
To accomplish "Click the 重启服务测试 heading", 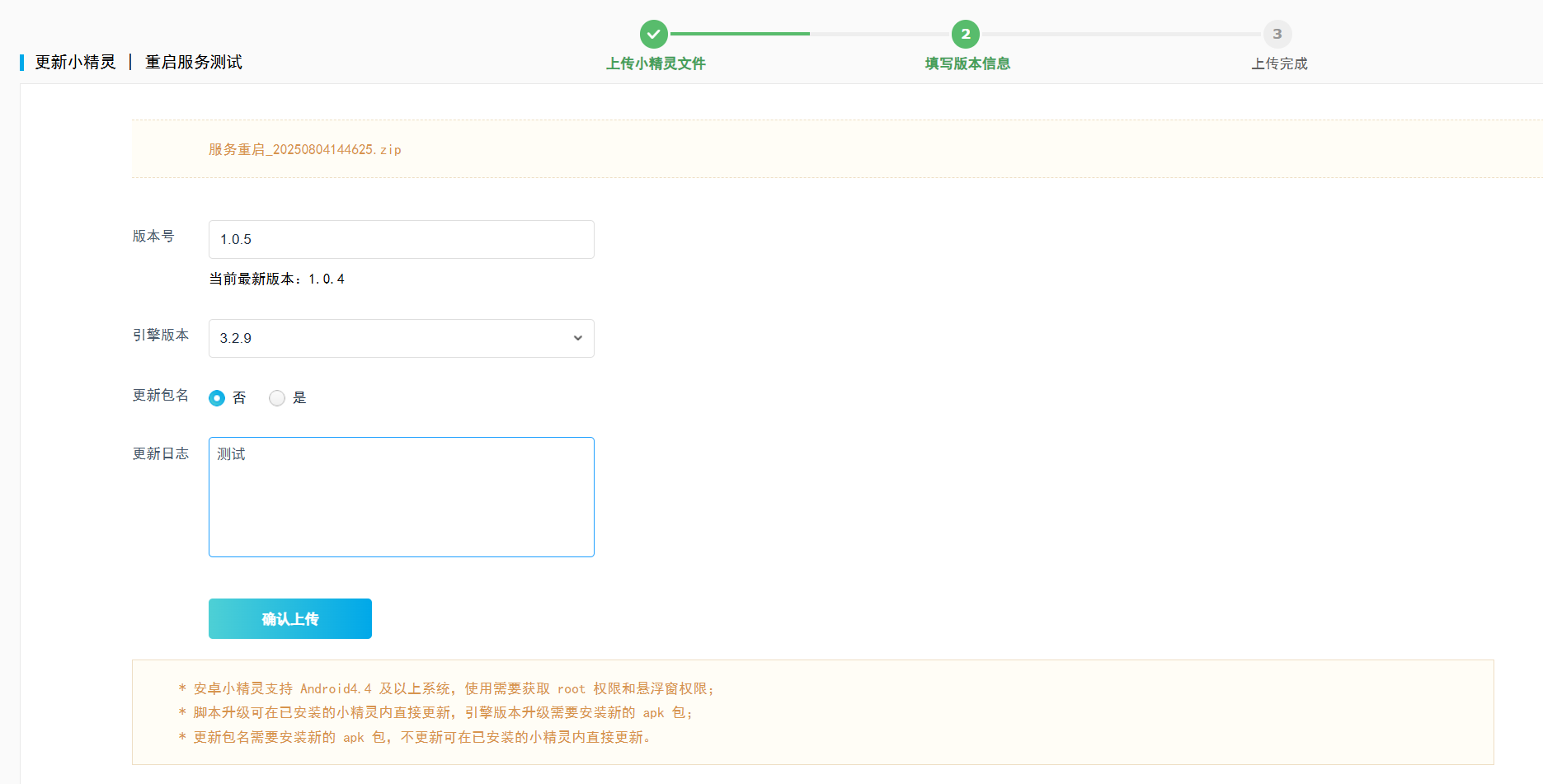I will coord(194,63).
